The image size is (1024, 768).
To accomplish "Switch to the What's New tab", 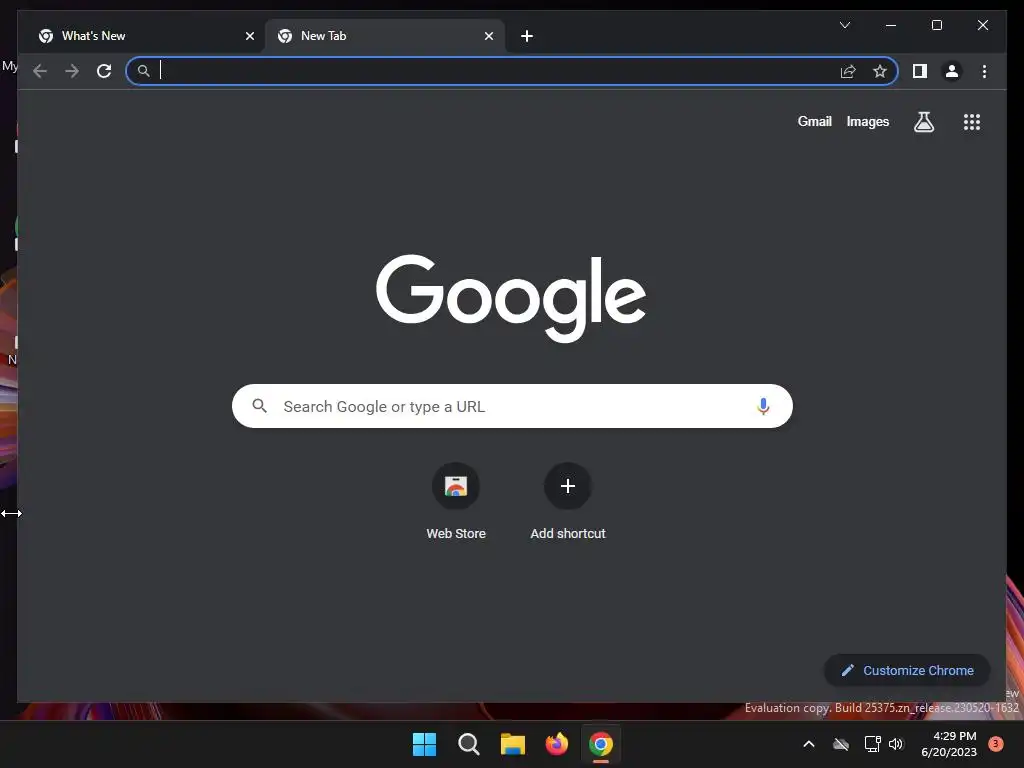I will pyautogui.click(x=144, y=36).
